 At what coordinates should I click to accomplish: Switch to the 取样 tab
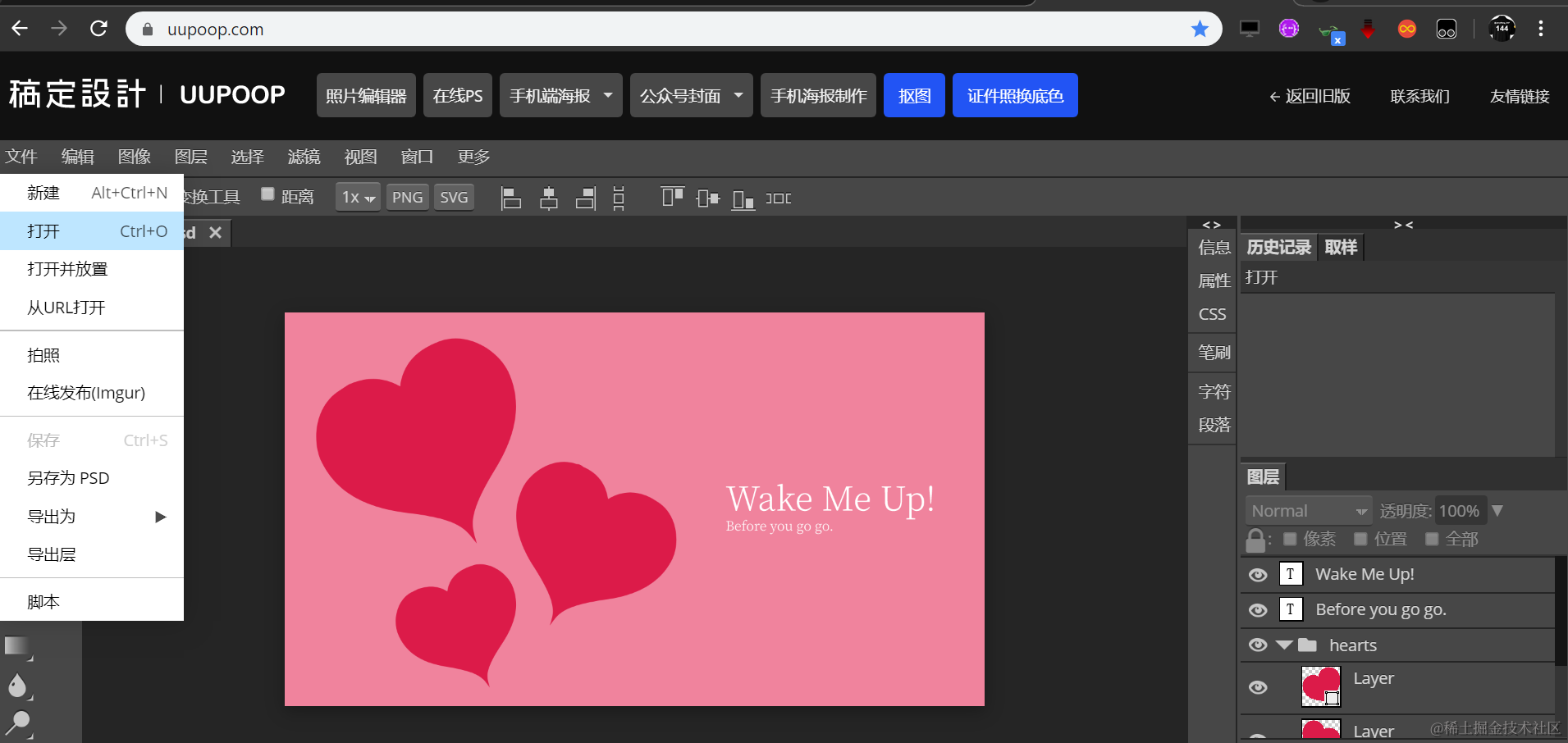click(x=1341, y=247)
